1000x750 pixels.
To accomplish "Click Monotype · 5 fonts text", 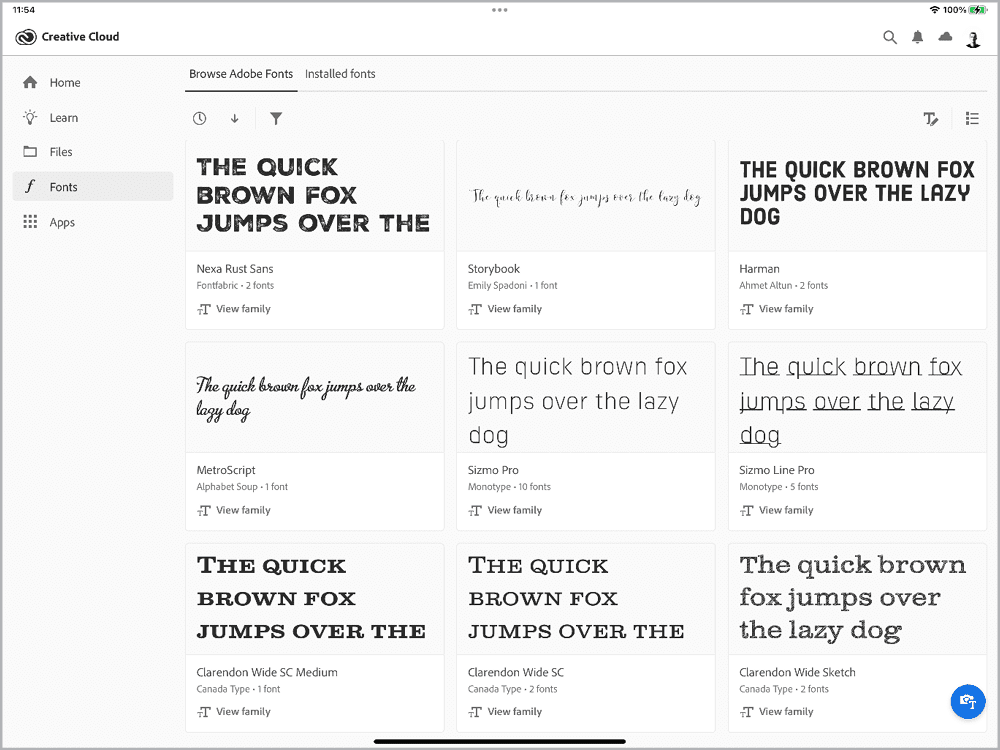I will click(x=778, y=487).
